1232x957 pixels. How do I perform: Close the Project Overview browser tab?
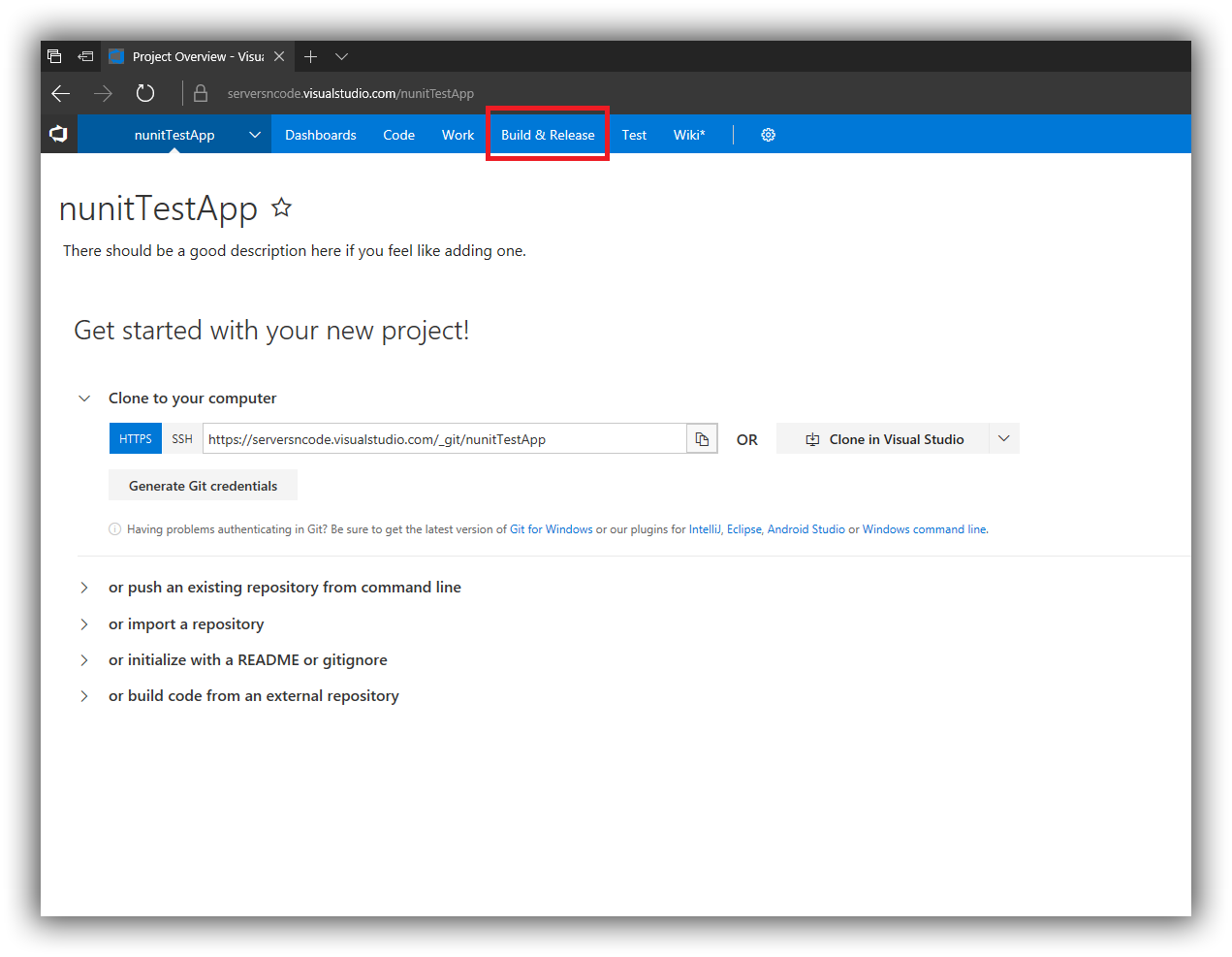[x=279, y=56]
